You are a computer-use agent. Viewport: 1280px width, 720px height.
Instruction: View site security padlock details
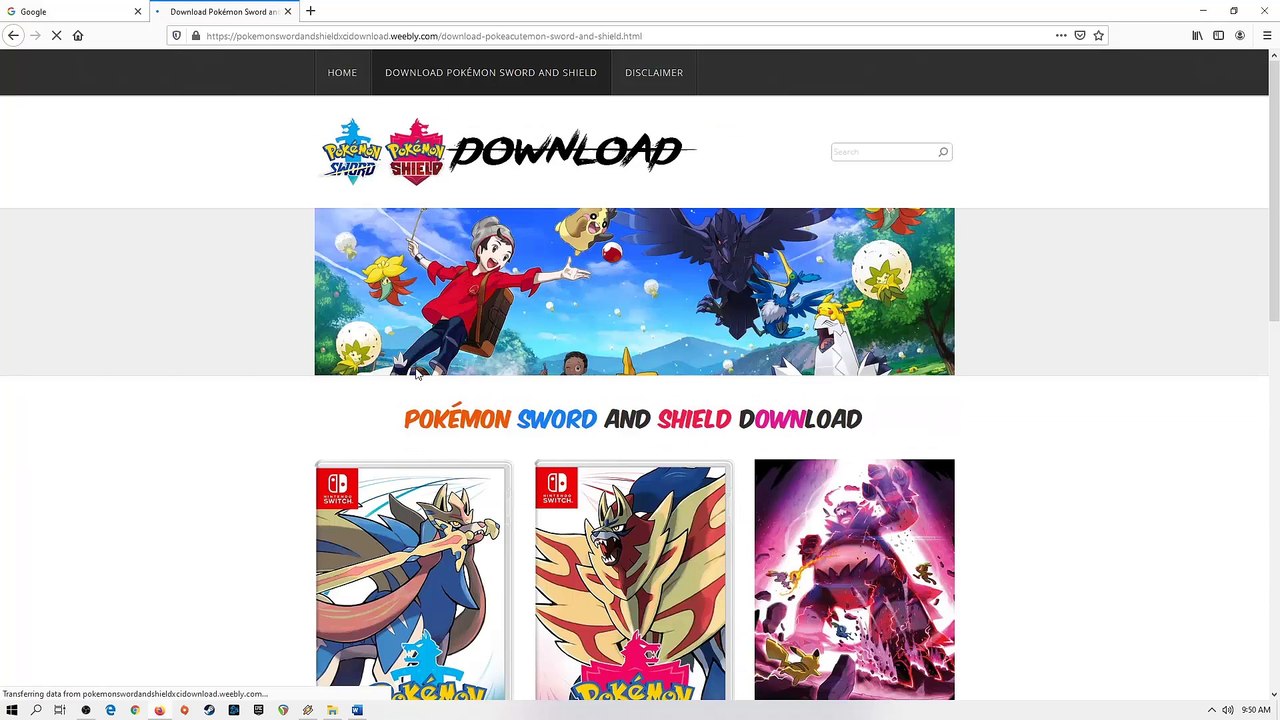[x=196, y=36]
